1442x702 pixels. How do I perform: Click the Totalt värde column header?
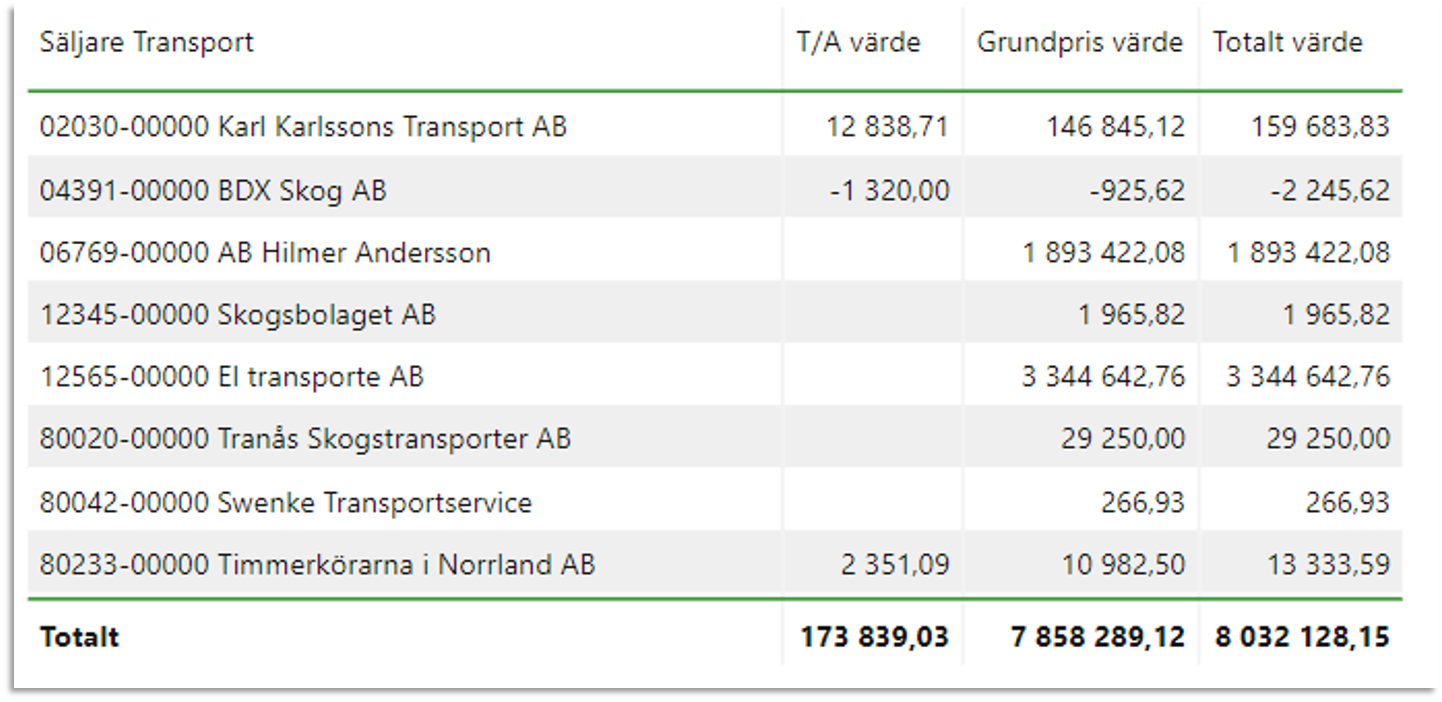(x=1288, y=42)
